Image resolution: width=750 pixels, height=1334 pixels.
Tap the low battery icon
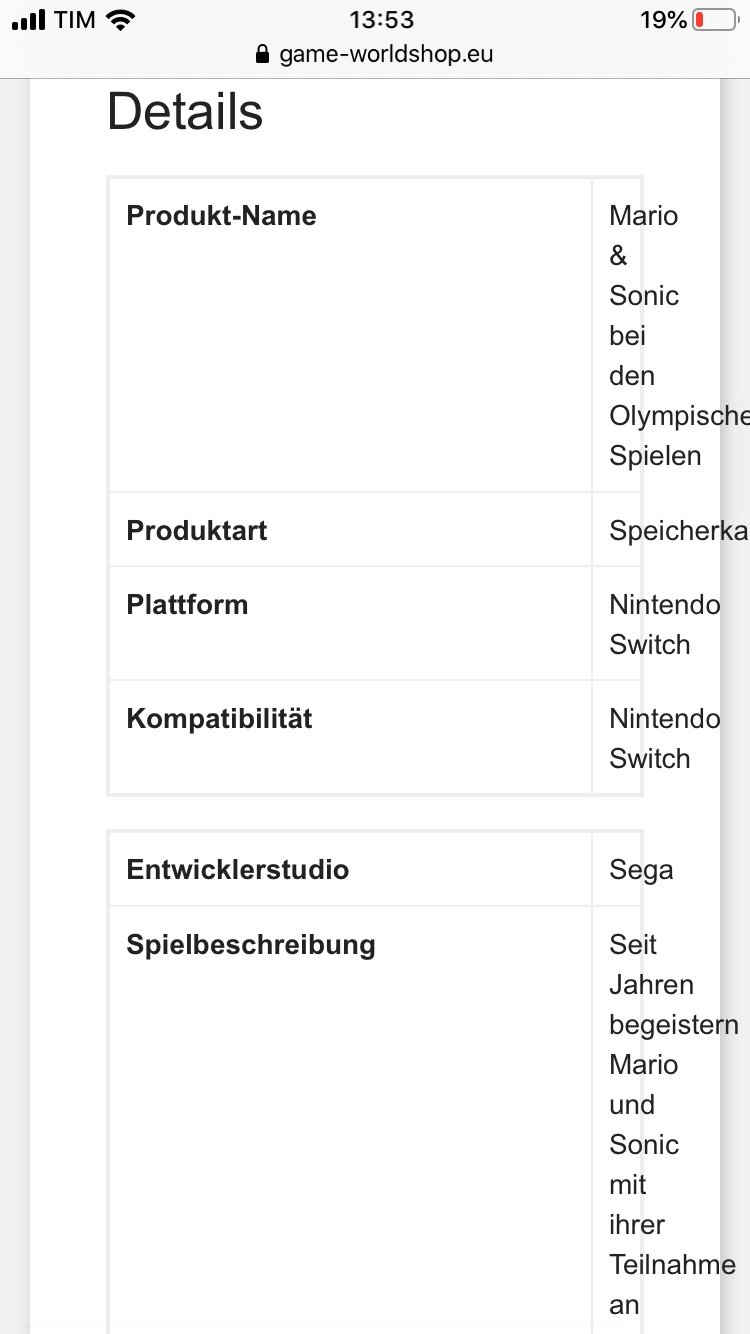(x=714, y=20)
